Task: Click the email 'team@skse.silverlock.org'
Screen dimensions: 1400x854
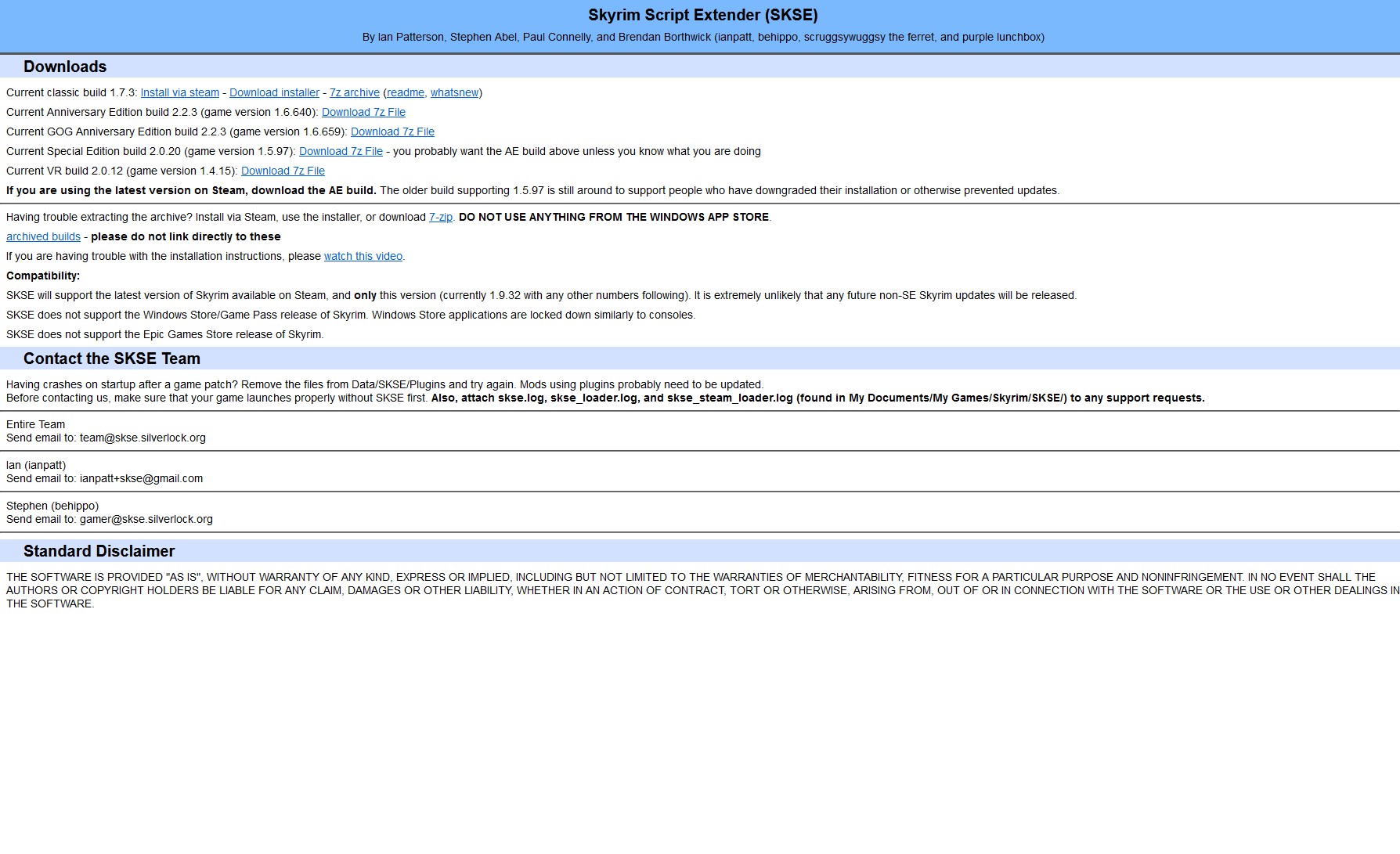Action: [x=143, y=438]
